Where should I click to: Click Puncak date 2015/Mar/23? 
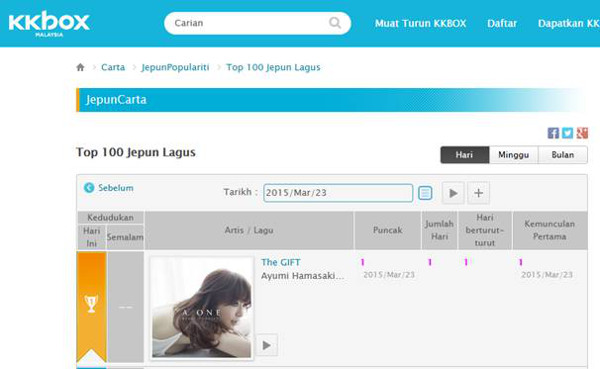point(389,275)
